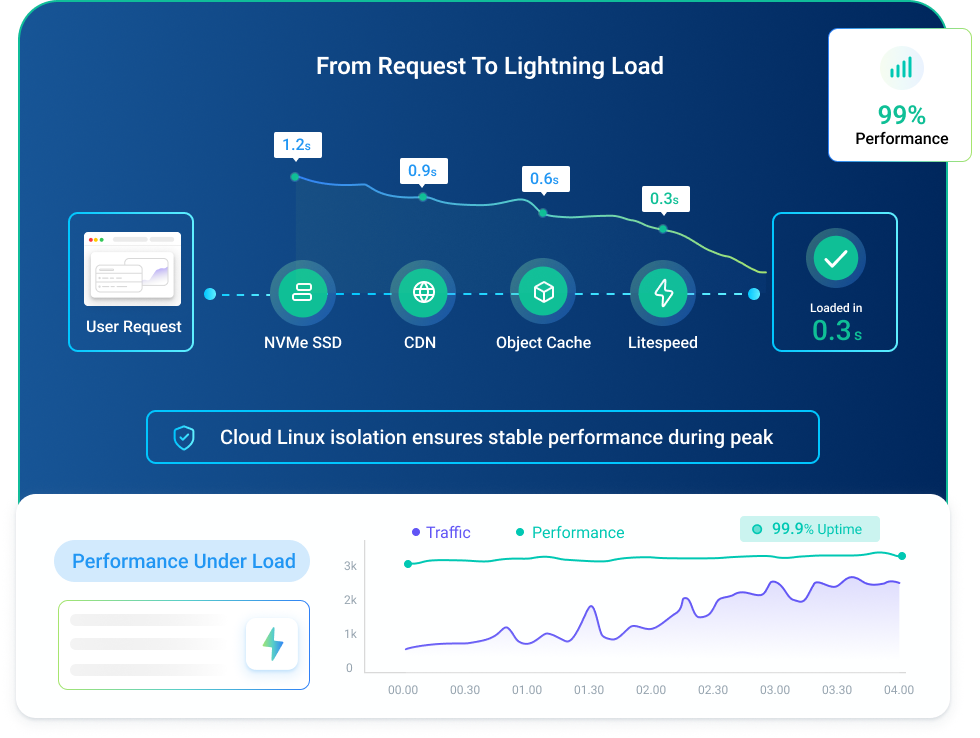Click the Loaded in 0.3s value
Screen dimensions: 980x738
click(x=836, y=331)
